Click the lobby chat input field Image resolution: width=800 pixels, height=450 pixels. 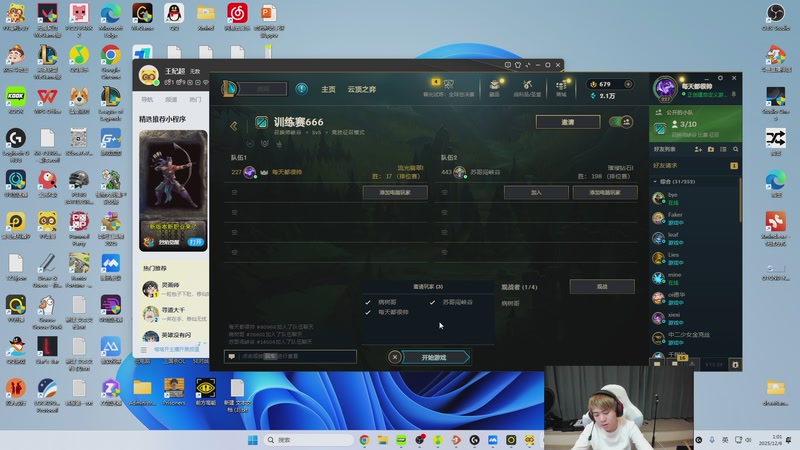click(x=290, y=356)
